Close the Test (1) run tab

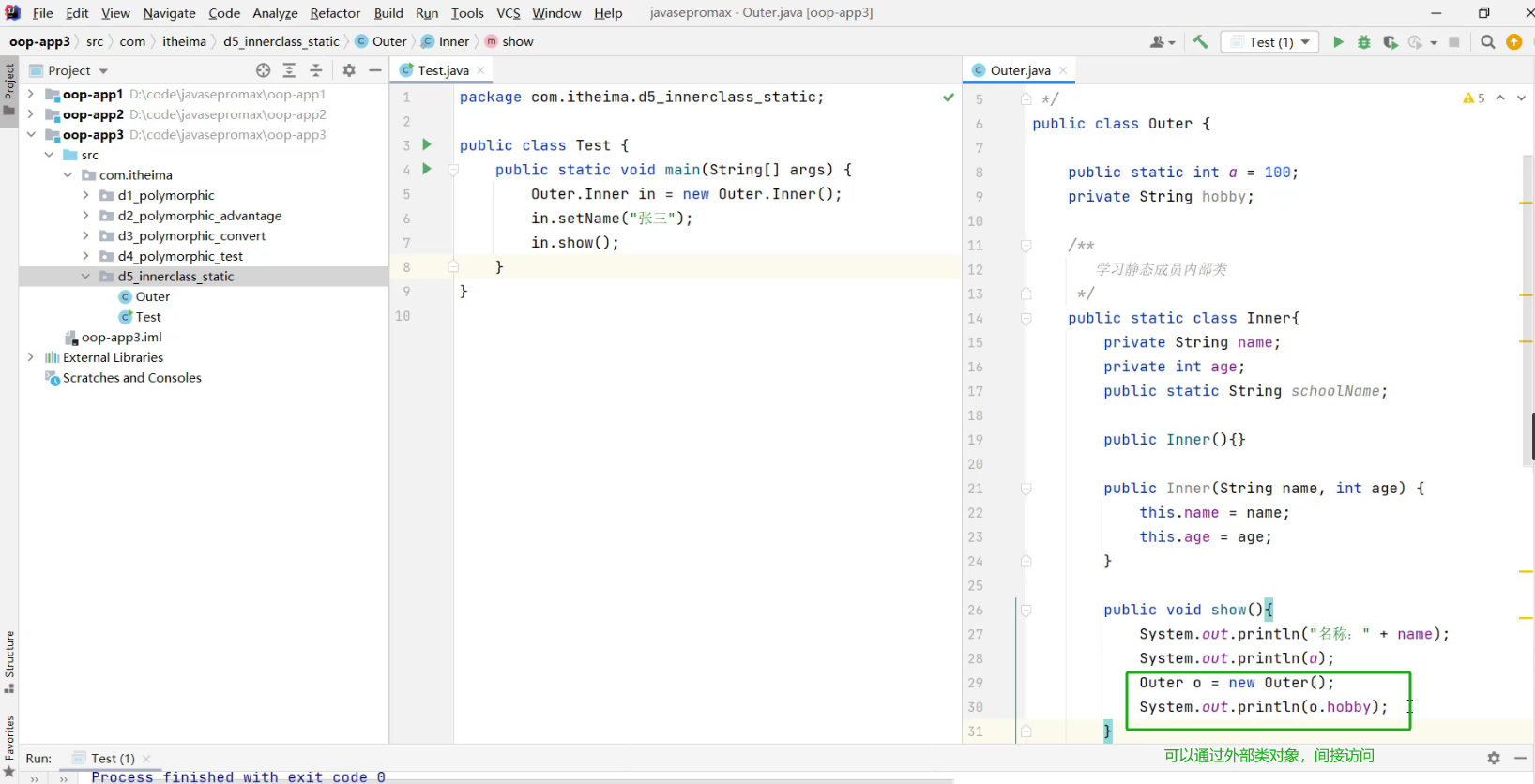146,759
